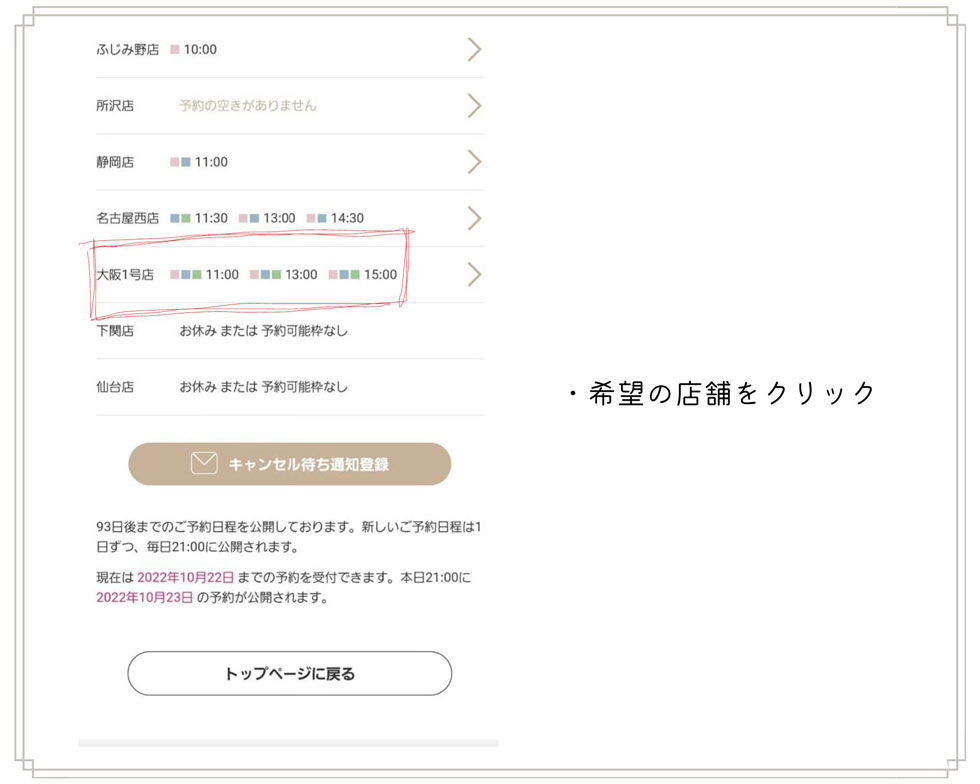Click トップページに戻る button

(x=289, y=674)
